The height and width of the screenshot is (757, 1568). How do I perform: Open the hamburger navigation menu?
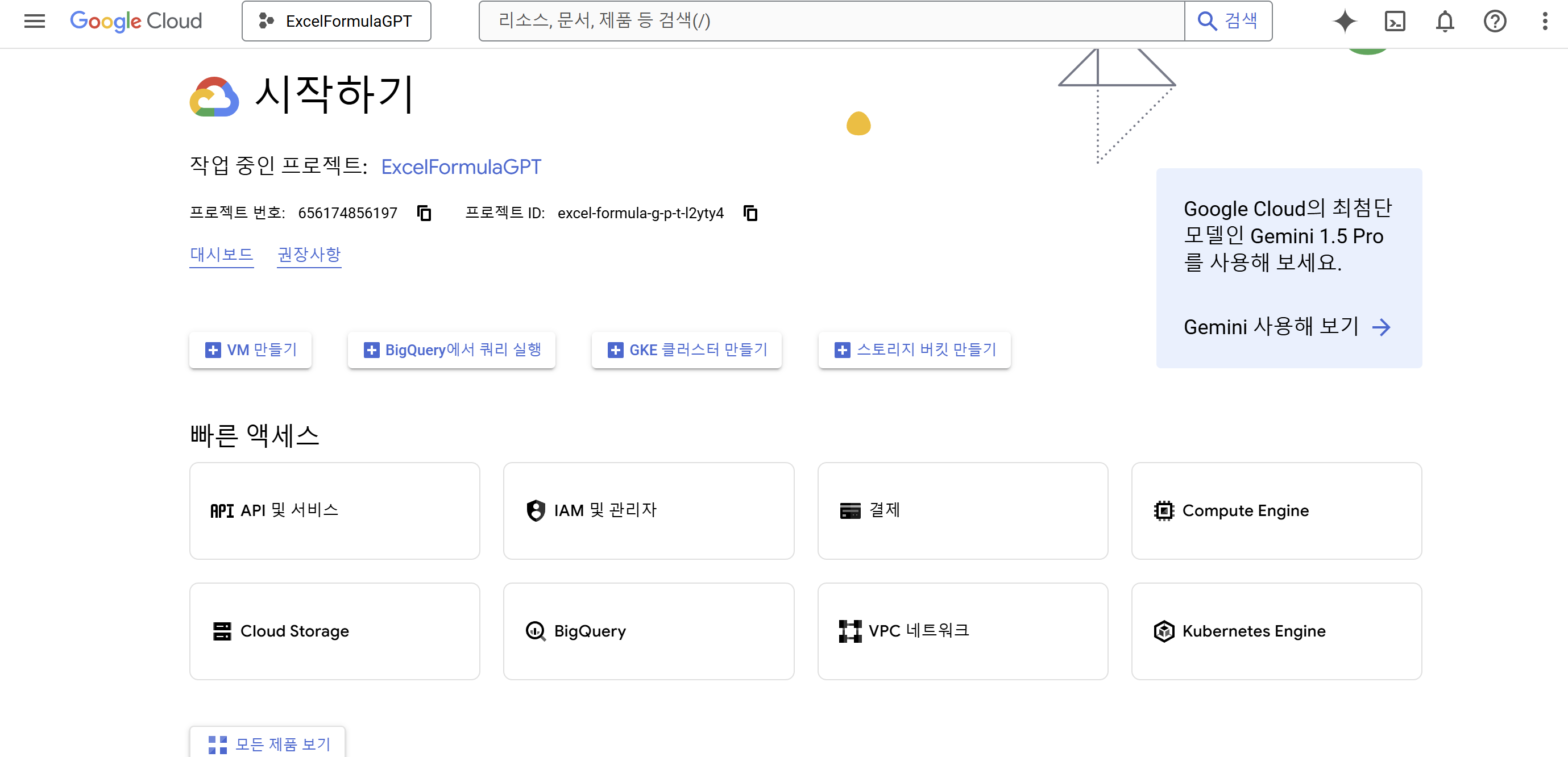point(35,20)
